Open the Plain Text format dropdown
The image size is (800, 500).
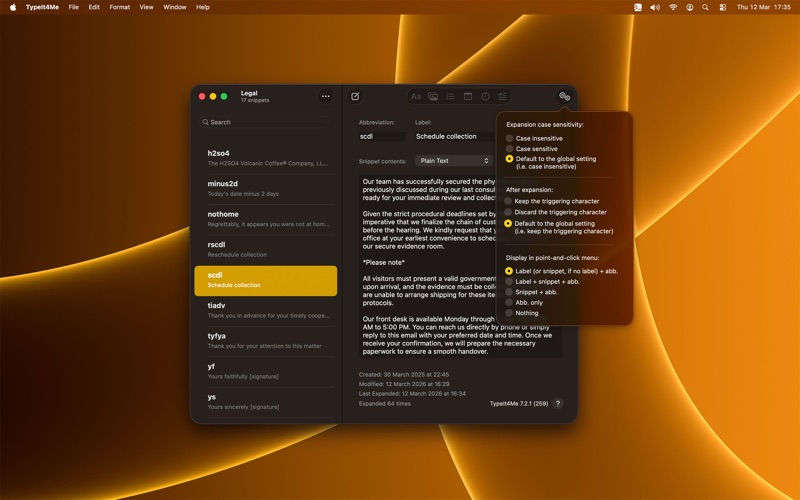coord(454,161)
